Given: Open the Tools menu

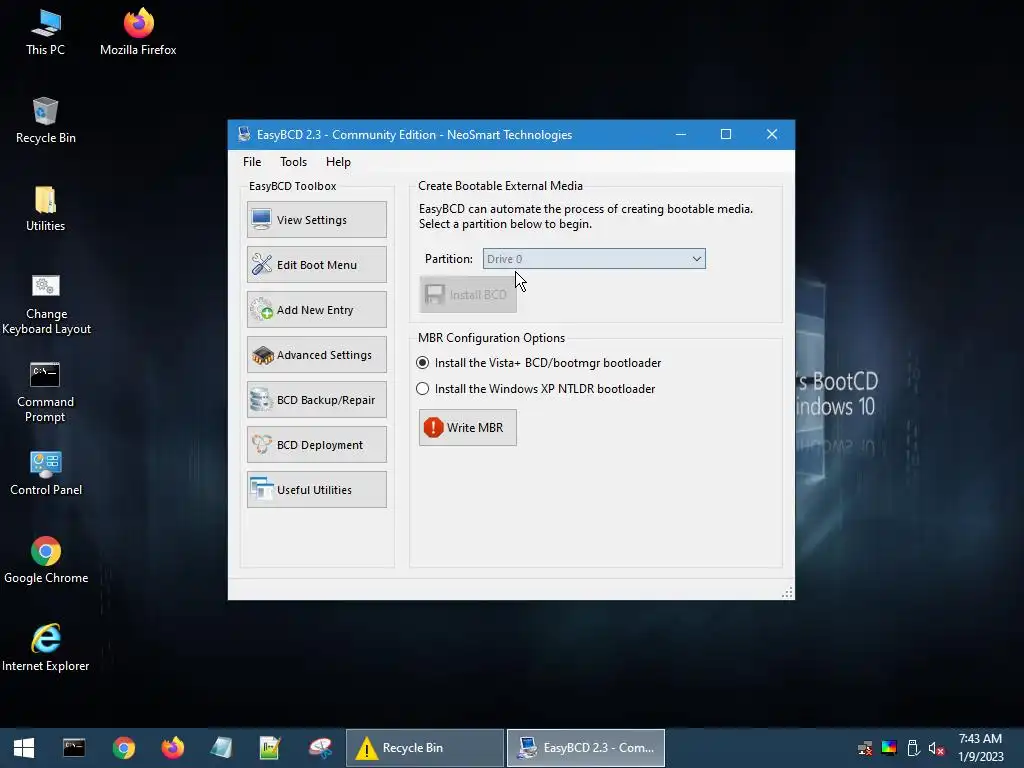Looking at the screenshot, I should point(293,162).
